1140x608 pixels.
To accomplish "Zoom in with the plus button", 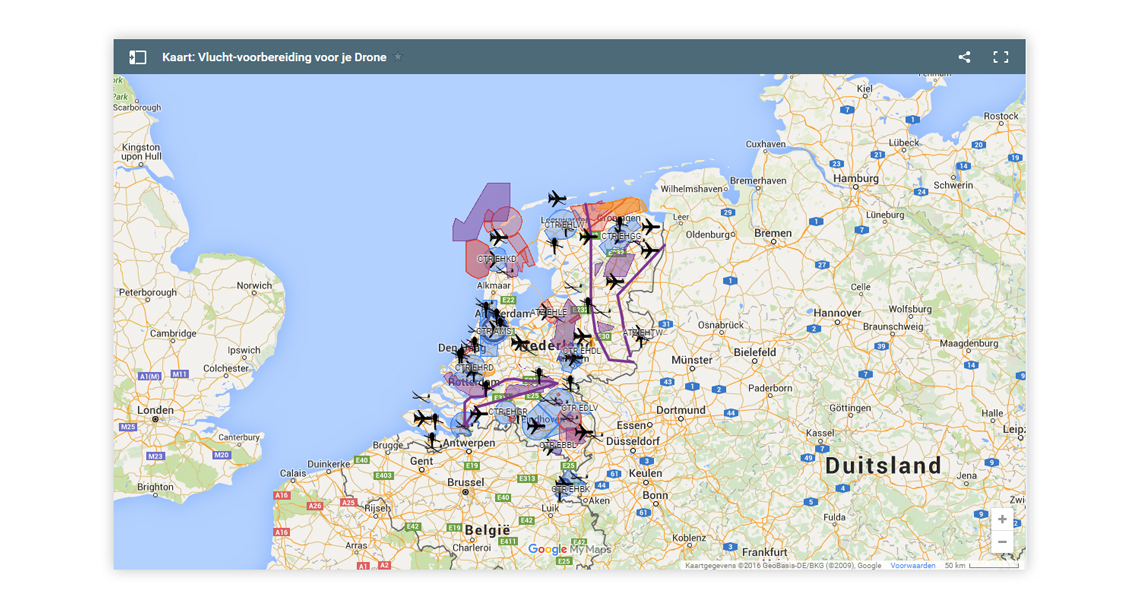I will [1002, 519].
